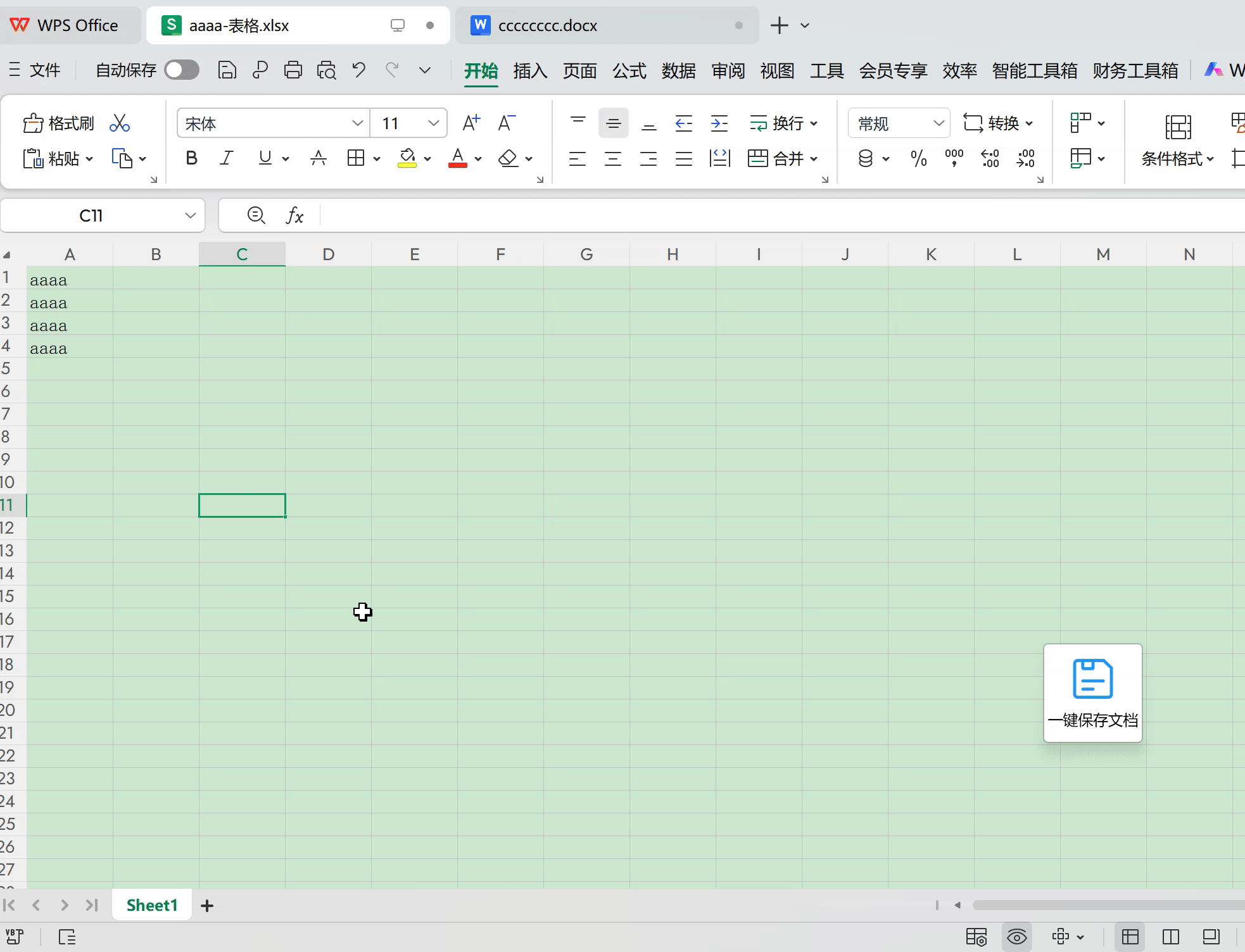Open the 常规 number format dropdown

click(938, 123)
